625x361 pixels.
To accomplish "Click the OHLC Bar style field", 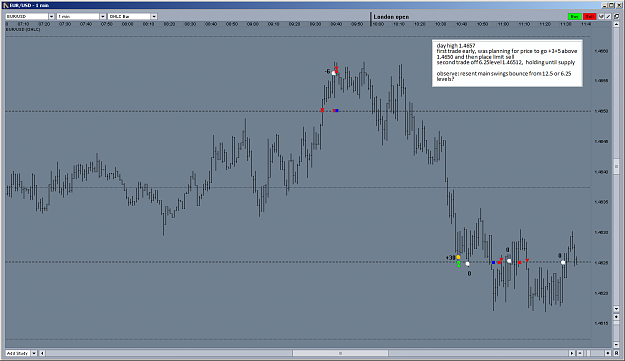I will coord(130,16).
